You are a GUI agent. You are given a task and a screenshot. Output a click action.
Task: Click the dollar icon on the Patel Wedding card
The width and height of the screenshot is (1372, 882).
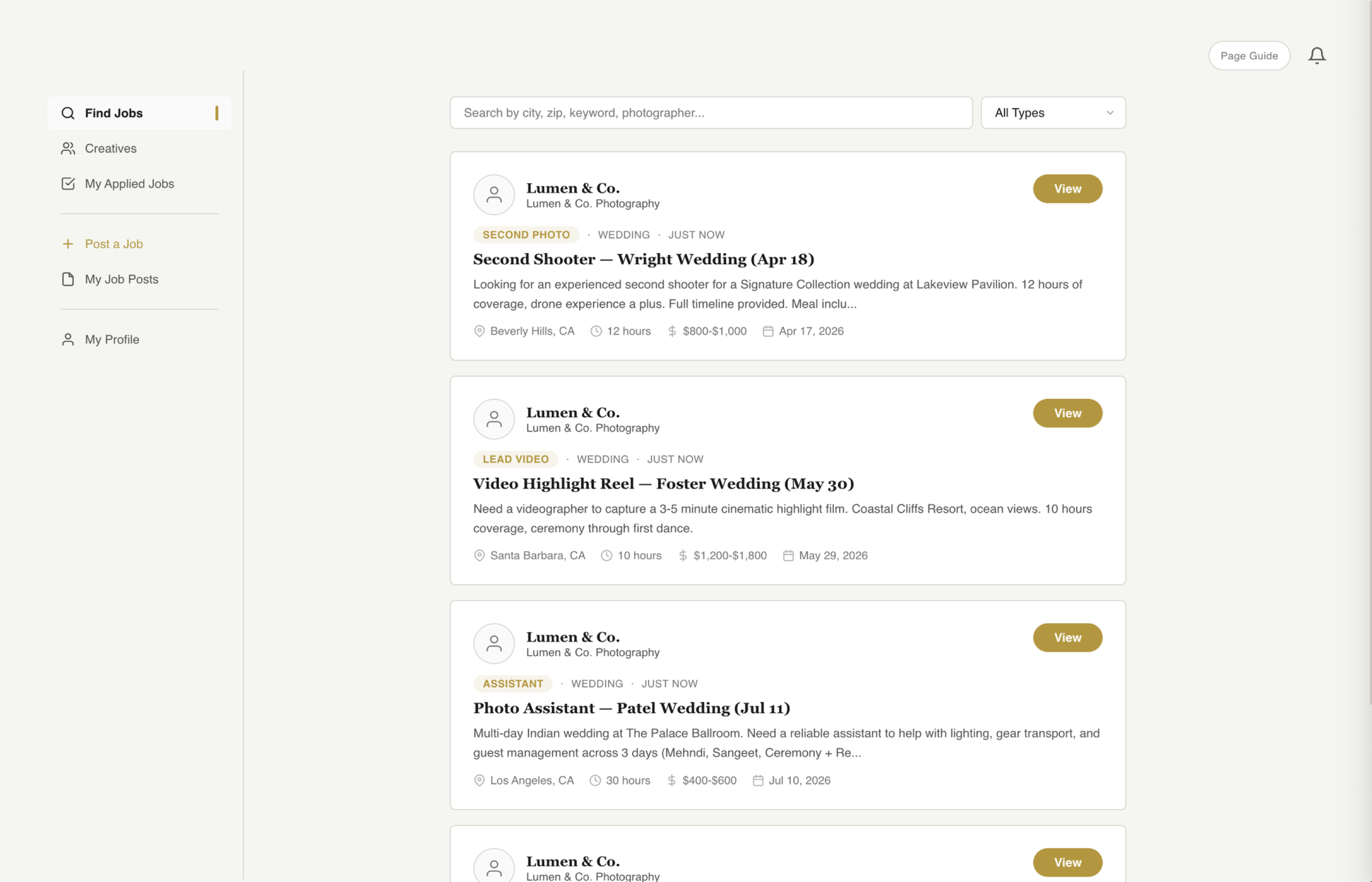pyautogui.click(x=671, y=780)
